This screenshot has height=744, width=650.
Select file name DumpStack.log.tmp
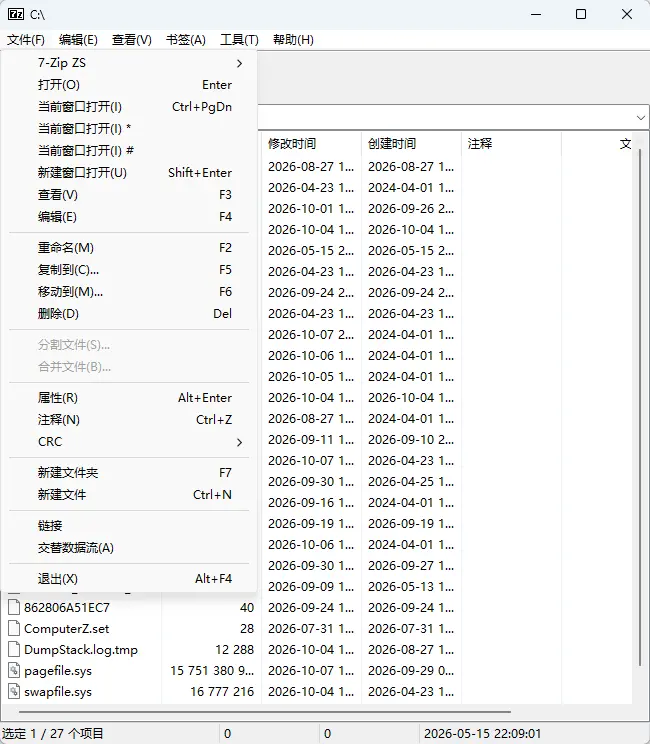[x=81, y=650]
